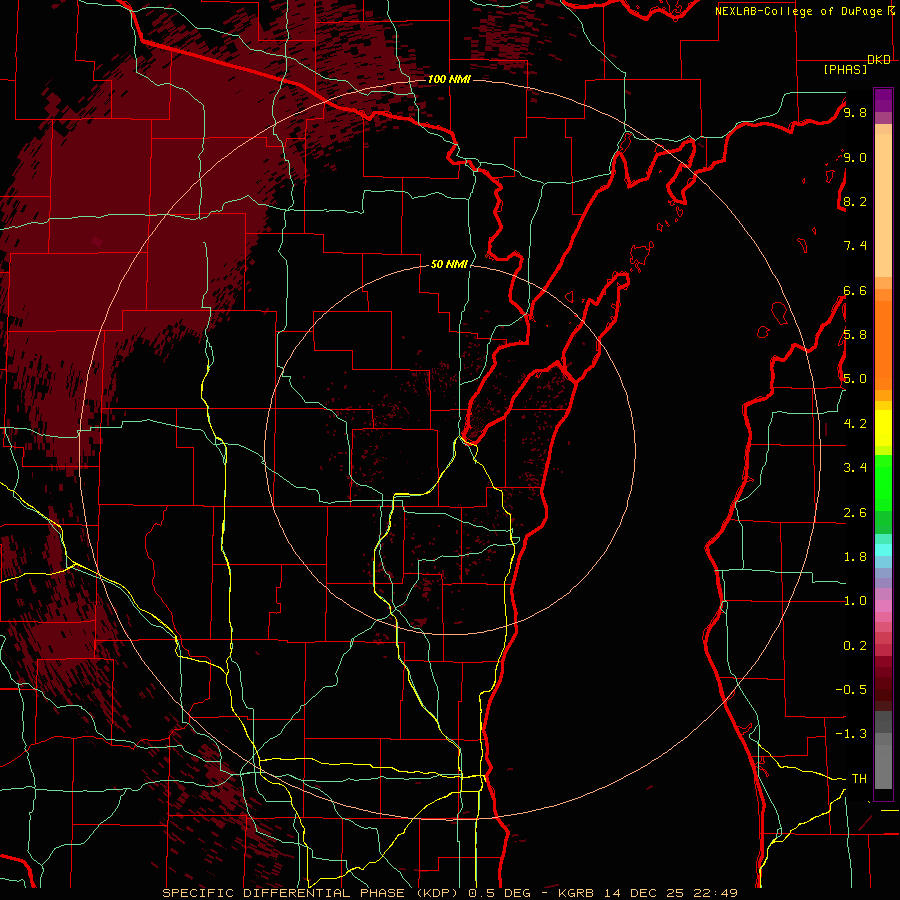Click the "14 DEC 25" date in the caption
This screenshot has height=900, width=900.
pos(644,893)
